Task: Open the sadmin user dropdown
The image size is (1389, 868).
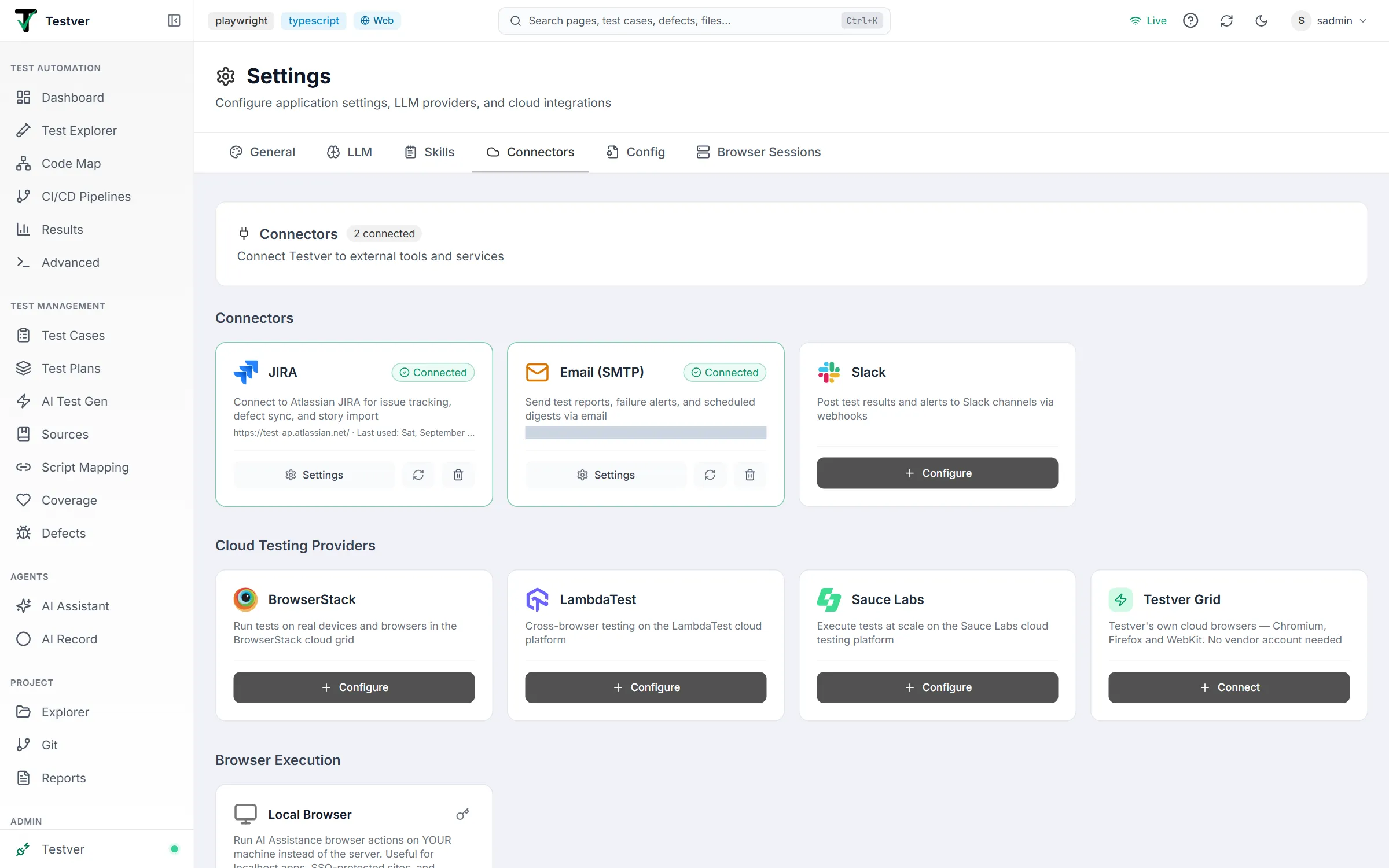Action: tap(1329, 21)
